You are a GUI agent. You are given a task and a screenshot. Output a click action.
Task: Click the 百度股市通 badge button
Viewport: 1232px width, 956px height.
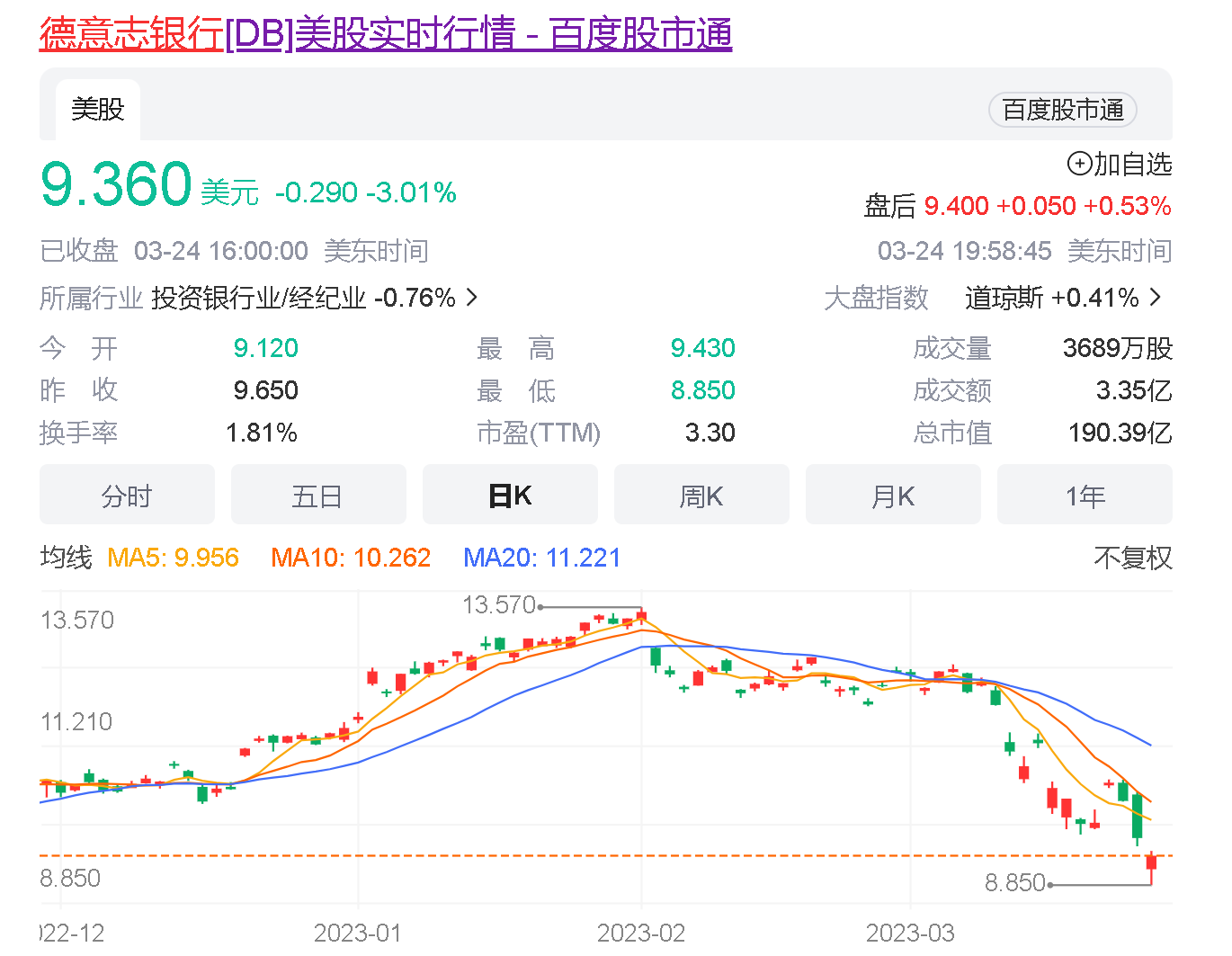click(x=1063, y=110)
